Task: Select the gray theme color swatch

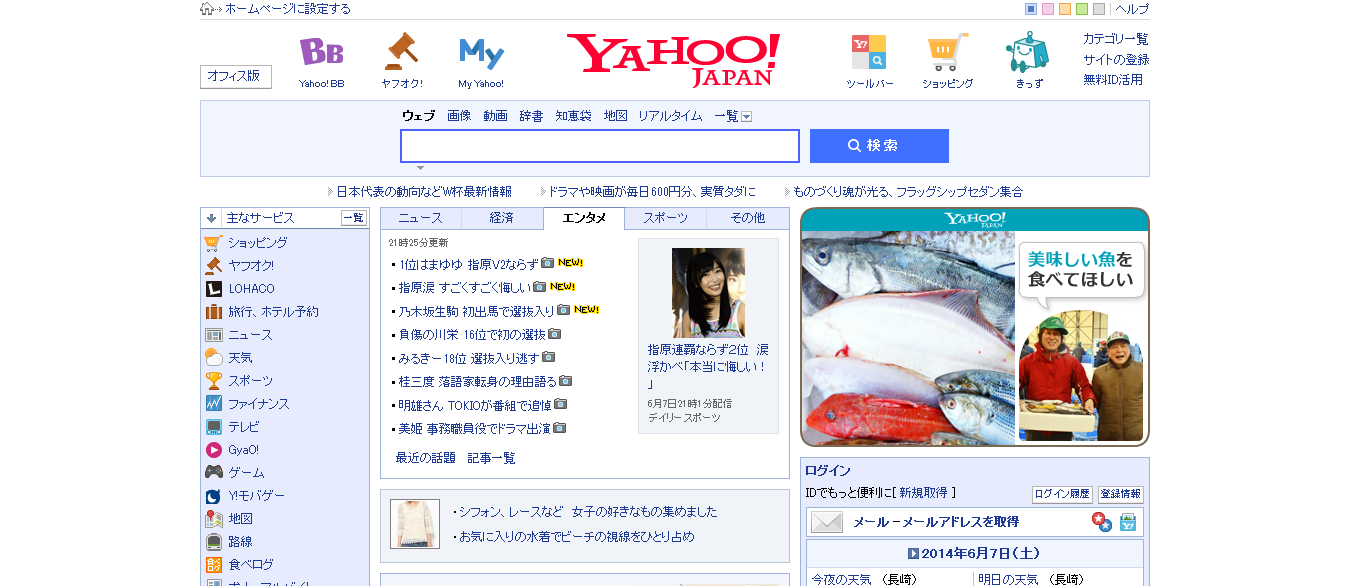Action: tap(1099, 9)
